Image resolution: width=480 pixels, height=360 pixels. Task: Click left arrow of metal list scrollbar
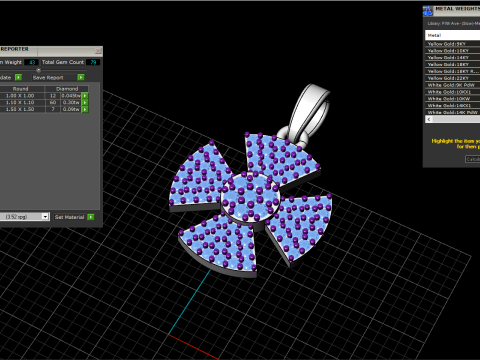429,119
